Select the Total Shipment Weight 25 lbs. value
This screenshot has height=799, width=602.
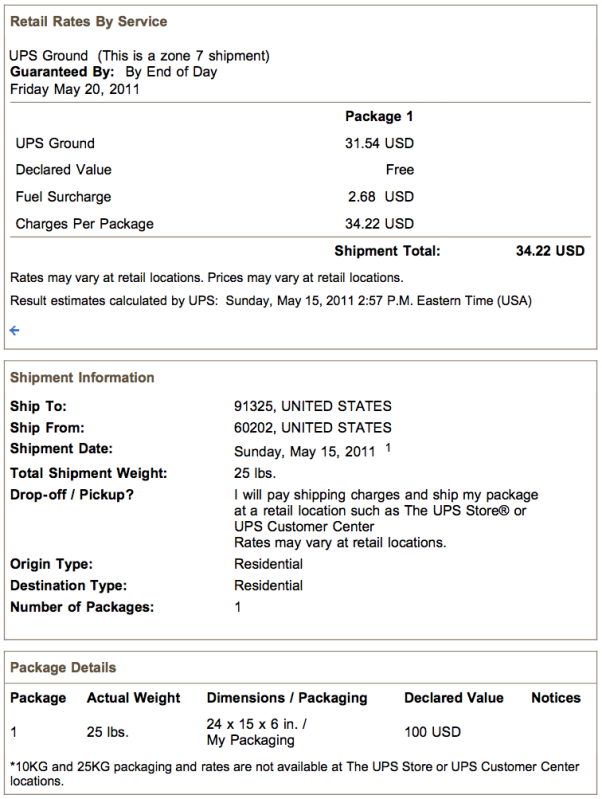pos(255,473)
